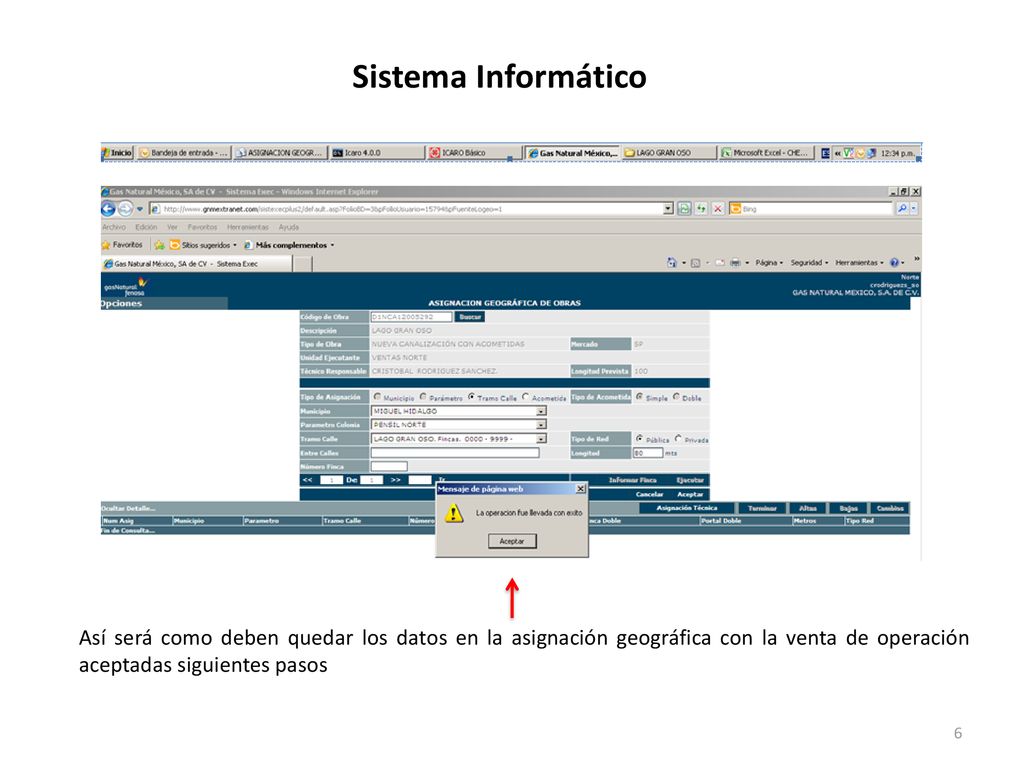
Task: Click the Home page icon
Action: point(671,263)
